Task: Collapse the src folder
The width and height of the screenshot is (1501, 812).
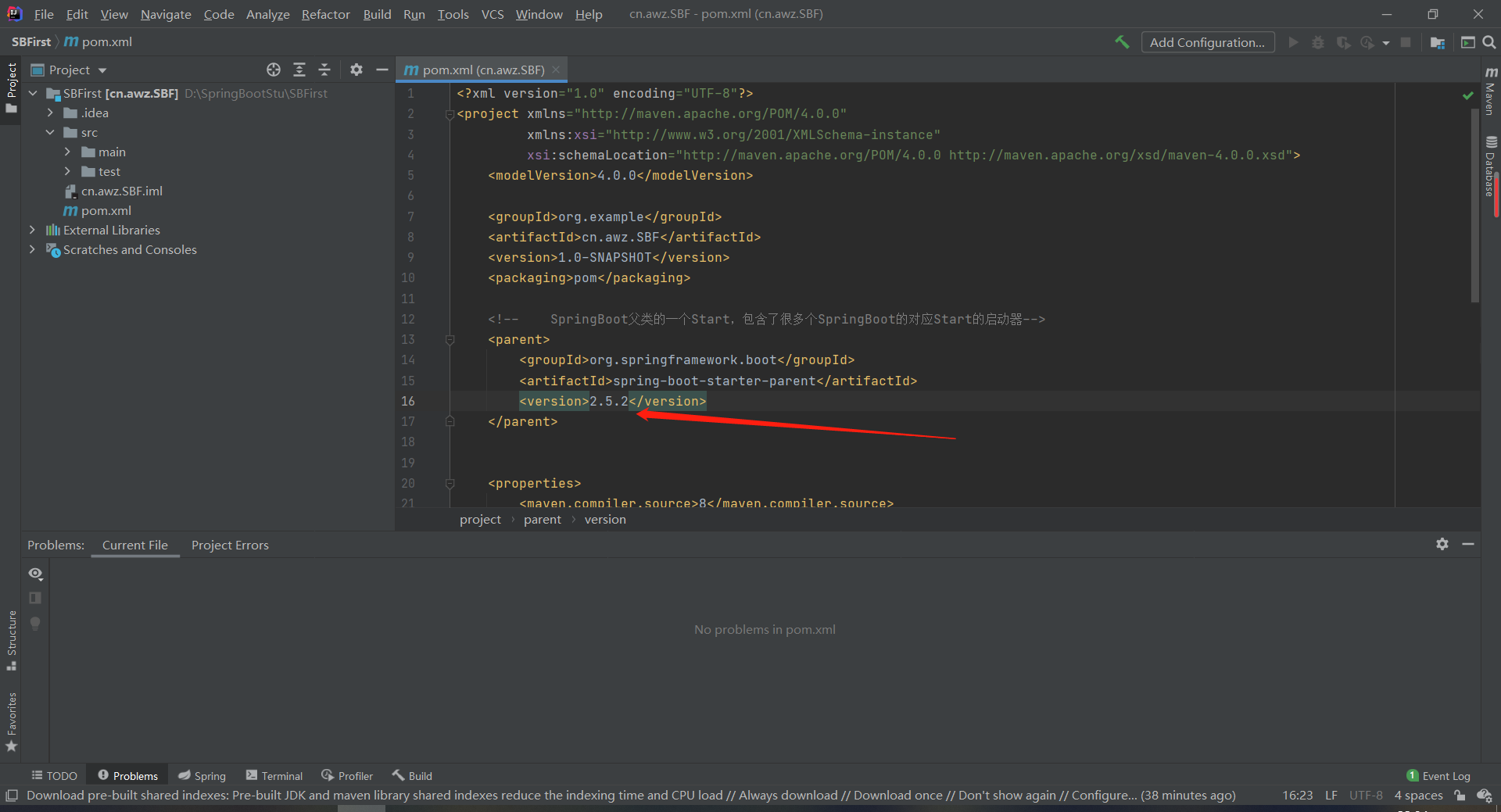Action: [50, 132]
